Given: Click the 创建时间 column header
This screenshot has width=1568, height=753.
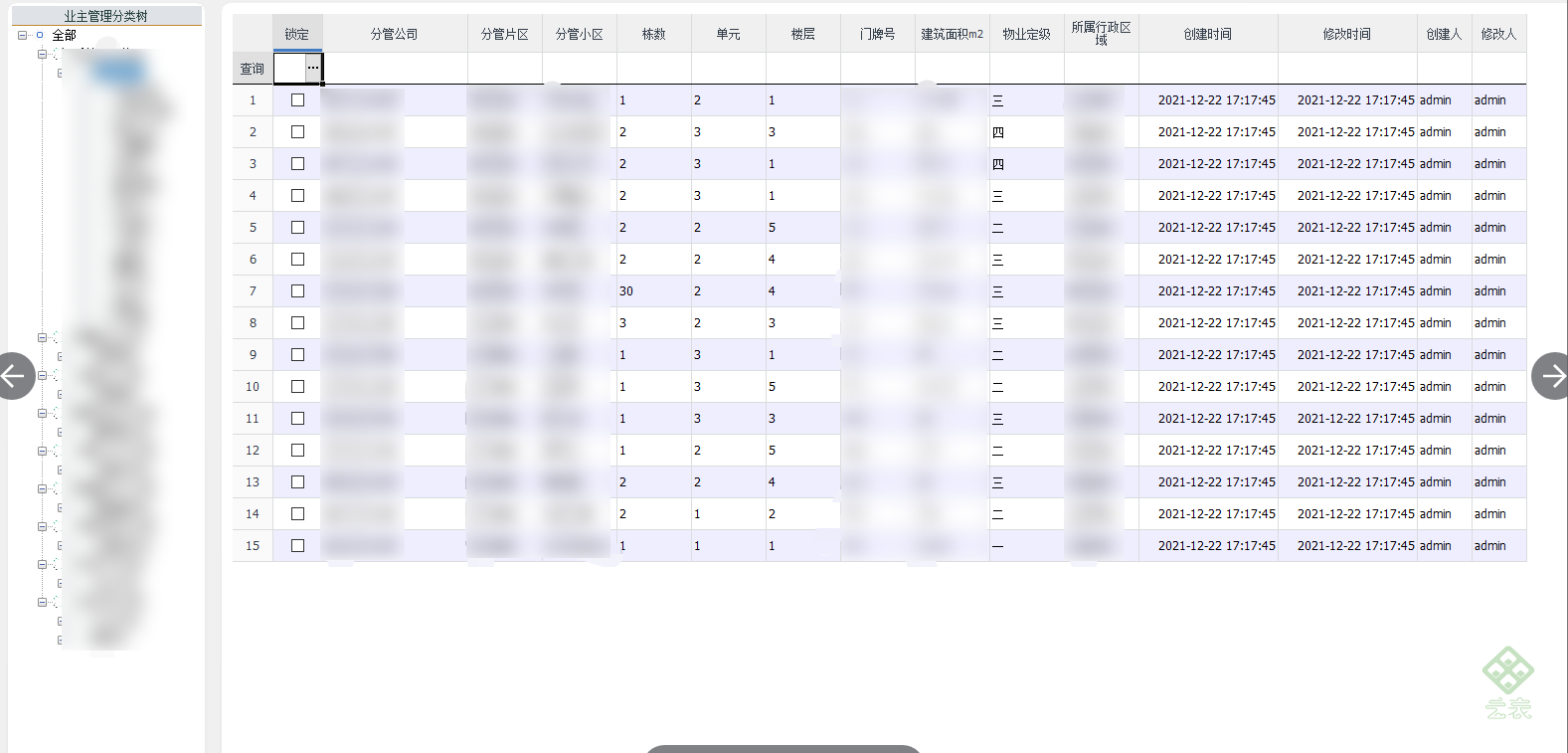Looking at the screenshot, I should click(x=1208, y=34).
